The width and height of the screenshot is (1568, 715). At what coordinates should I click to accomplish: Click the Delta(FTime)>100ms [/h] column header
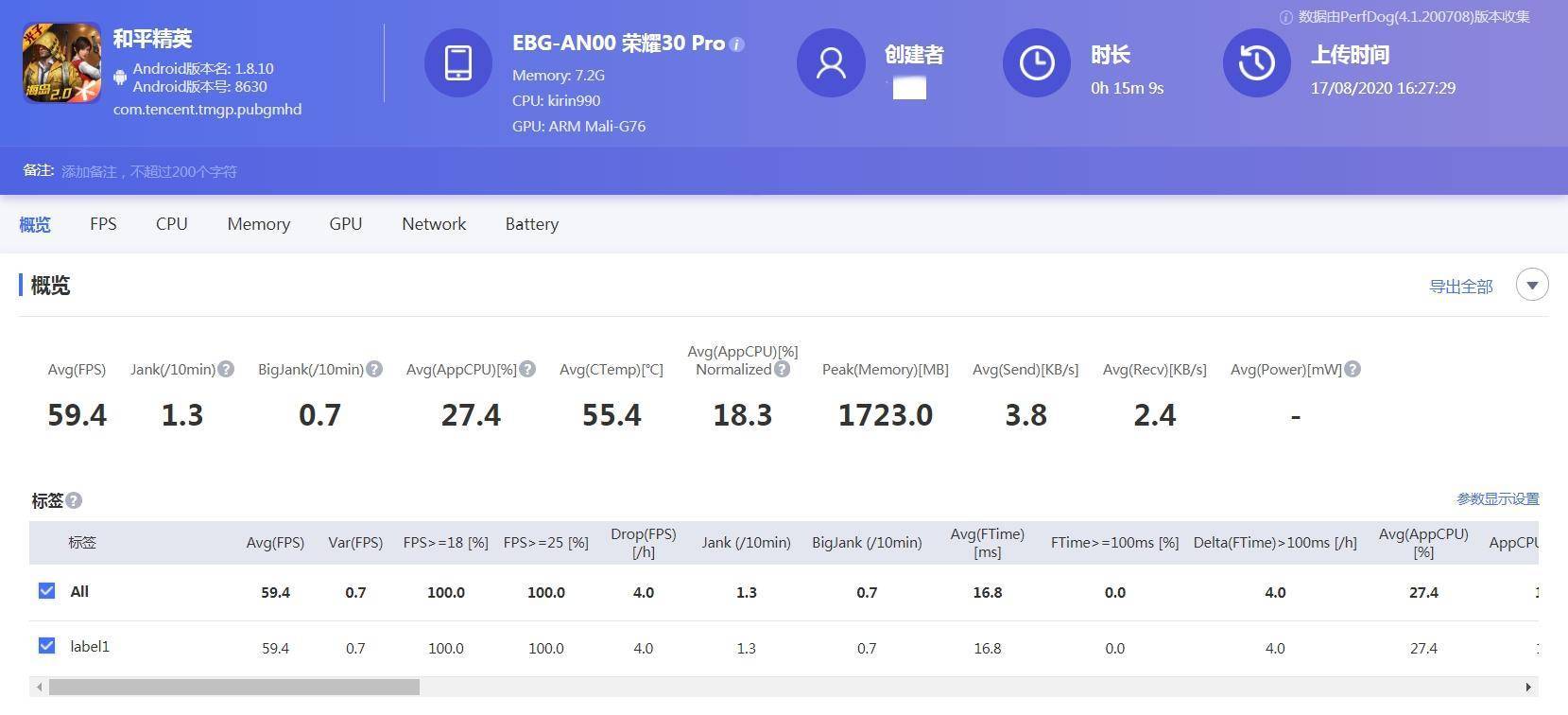(x=1275, y=543)
